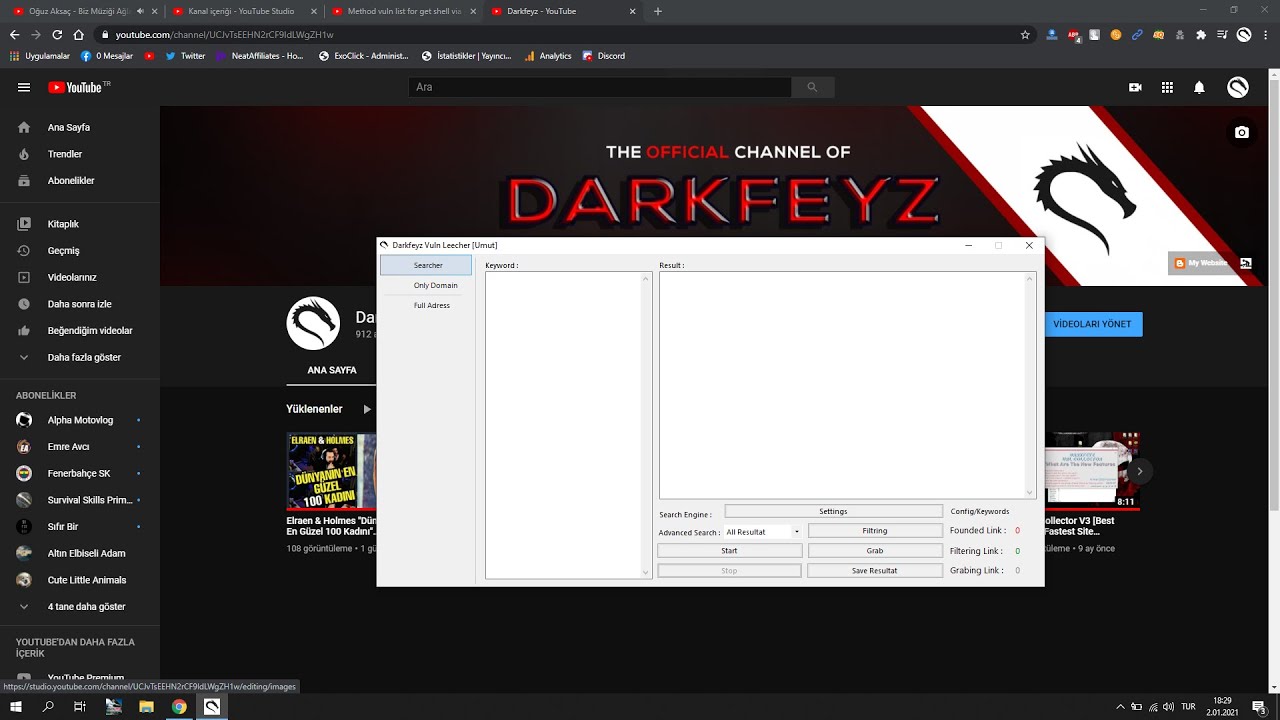This screenshot has width=1280, height=720.
Task: Open Chrome from the taskbar
Action: click(x=179, y=706)
